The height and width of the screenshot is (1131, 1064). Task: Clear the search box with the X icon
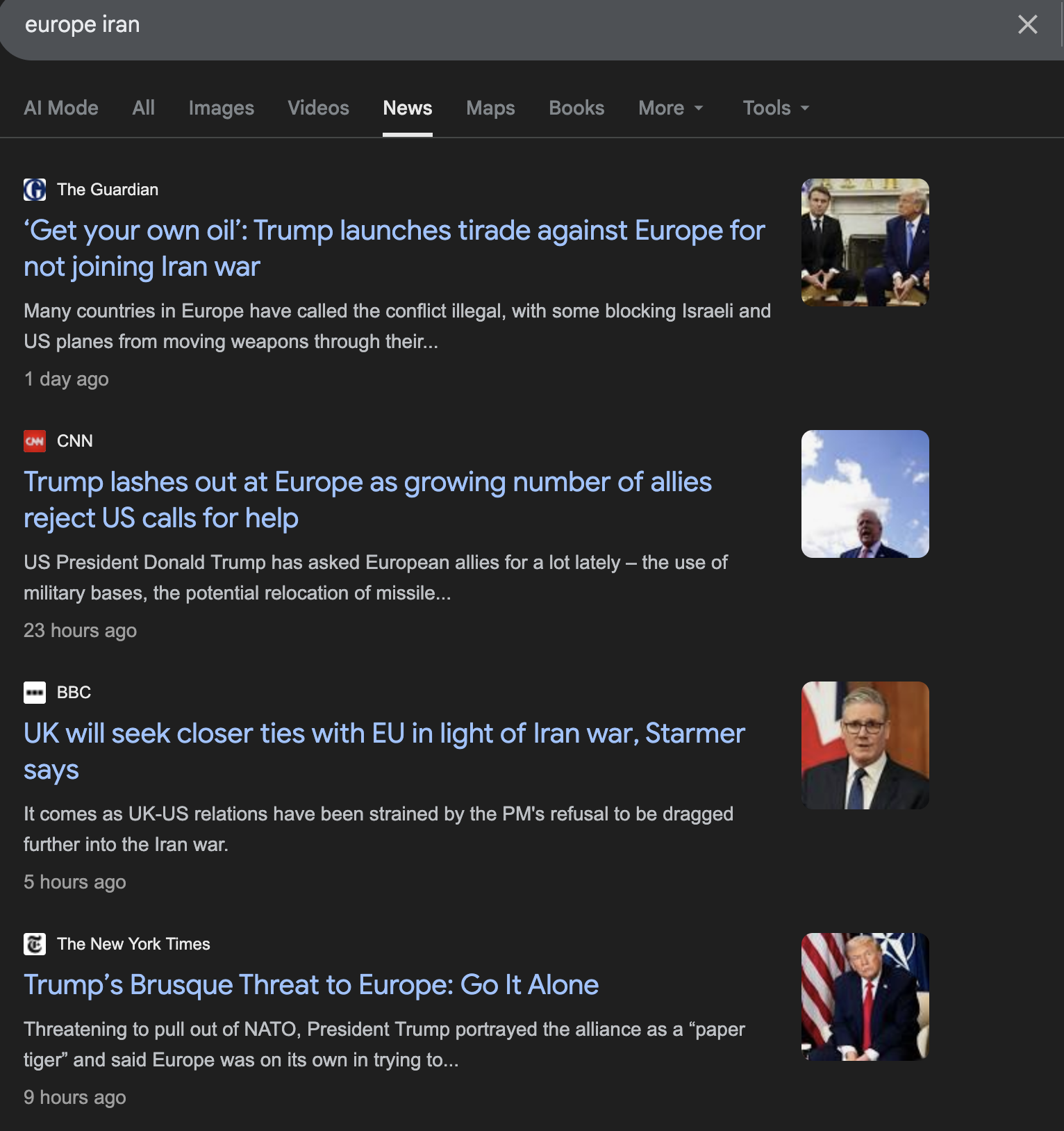click(x=1027, y=25)
